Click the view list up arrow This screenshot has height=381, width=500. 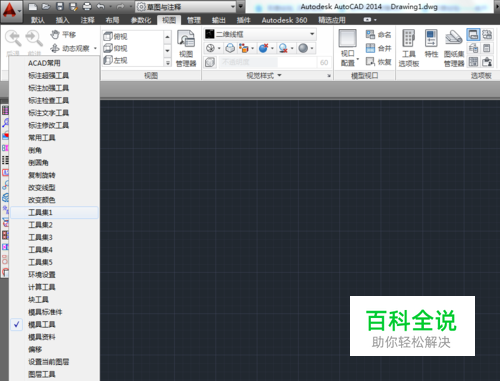click(x=167, y=37)
